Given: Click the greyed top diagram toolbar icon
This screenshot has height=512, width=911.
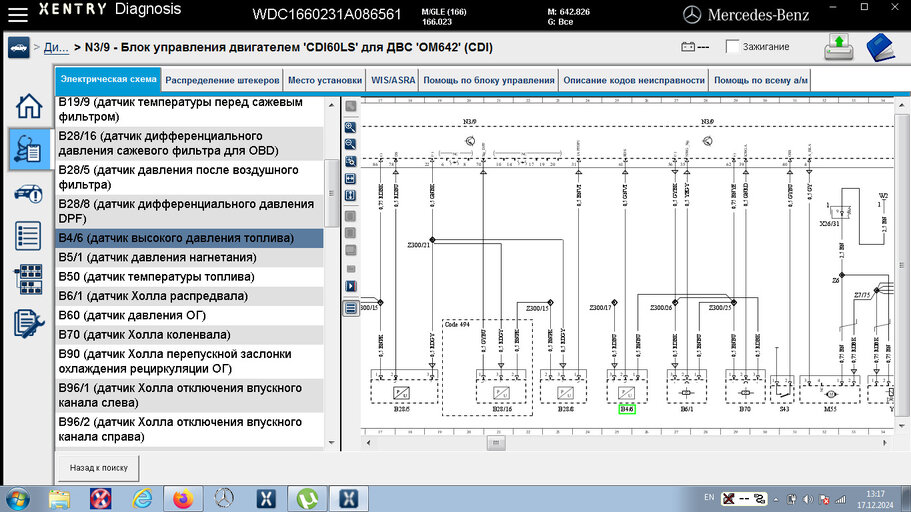Looking at the screenshot, I should click(x=350, y=106).
